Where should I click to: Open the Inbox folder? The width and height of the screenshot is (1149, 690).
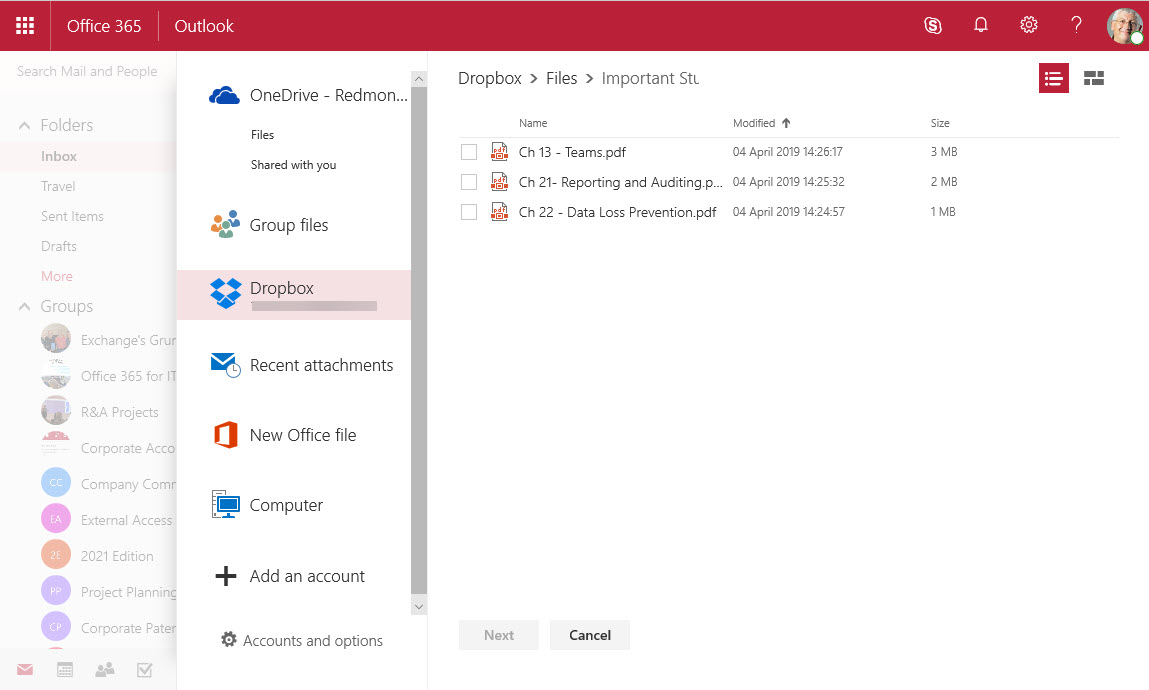pos(59,156)
